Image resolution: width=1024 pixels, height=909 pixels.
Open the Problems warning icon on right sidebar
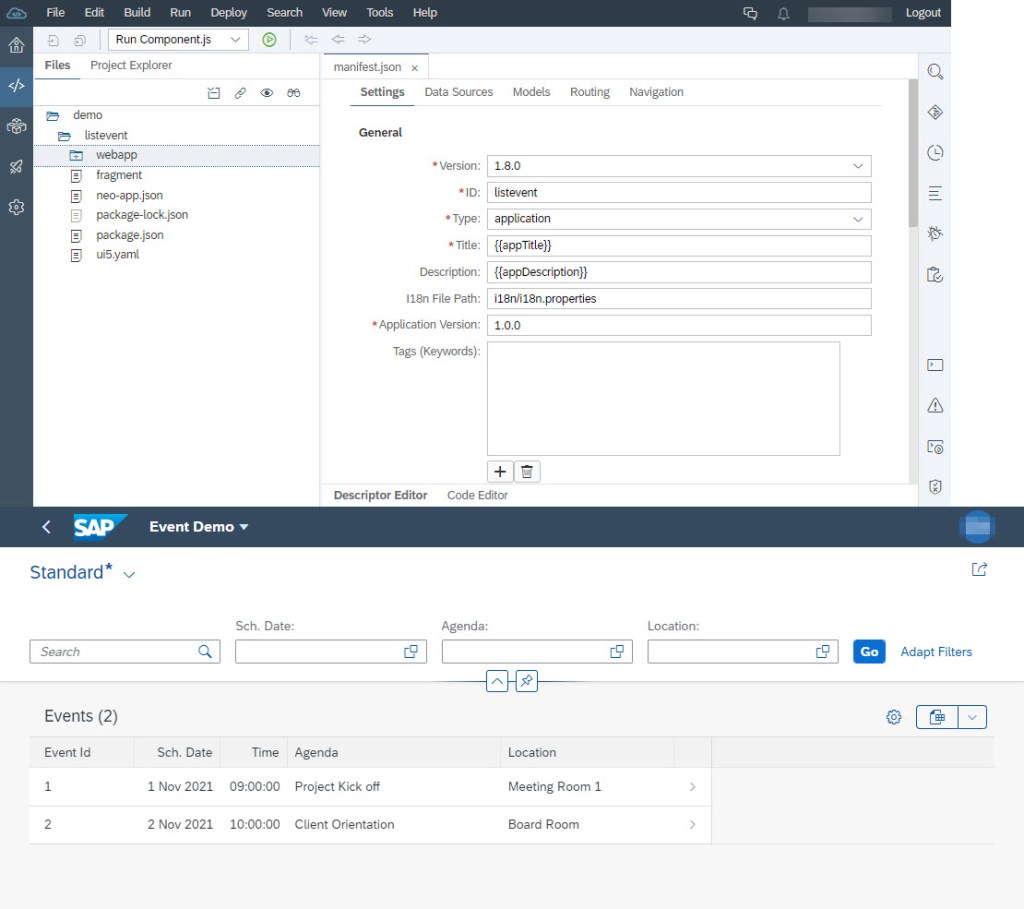(934, 406)
